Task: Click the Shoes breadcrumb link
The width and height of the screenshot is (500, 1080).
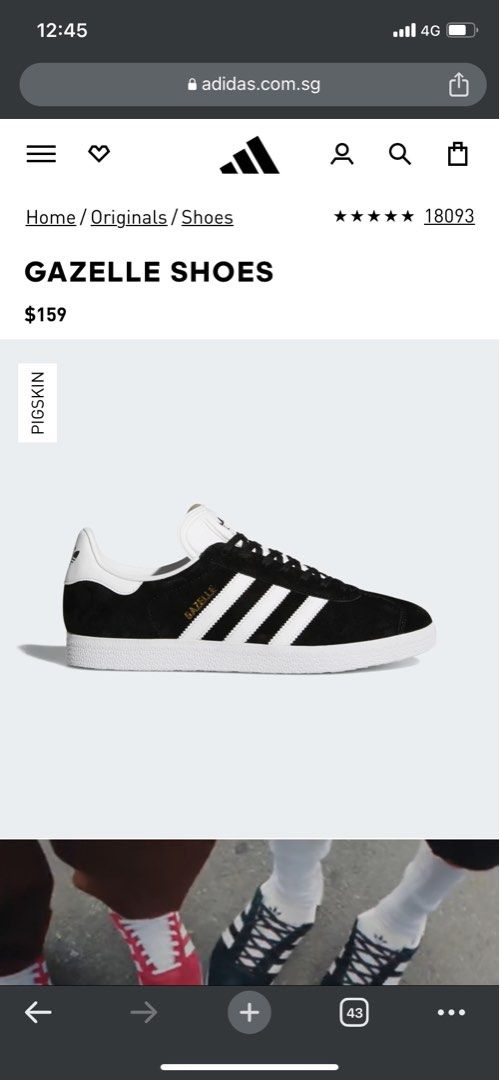Action: [x=207, y=218]
